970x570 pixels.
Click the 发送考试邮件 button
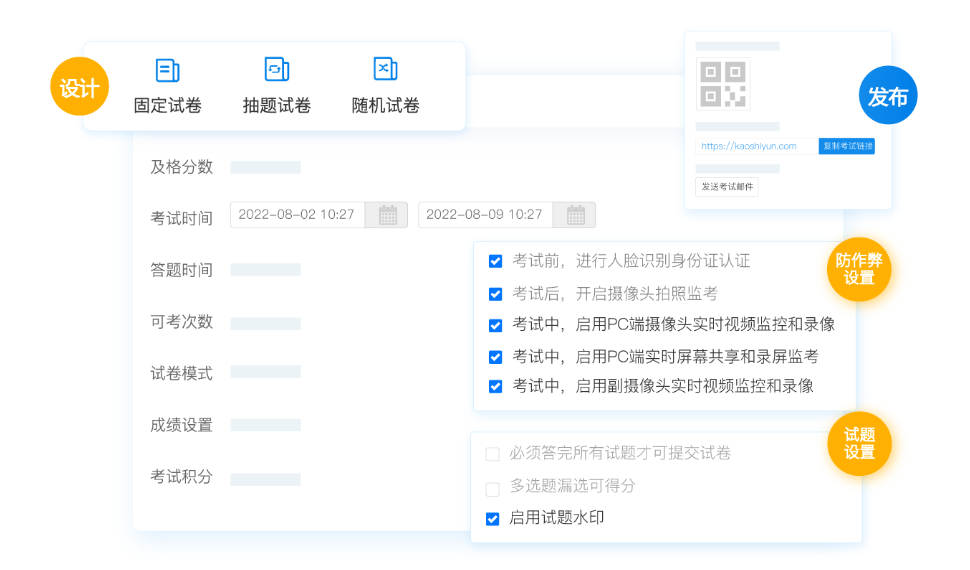click(x=727, y=187)
